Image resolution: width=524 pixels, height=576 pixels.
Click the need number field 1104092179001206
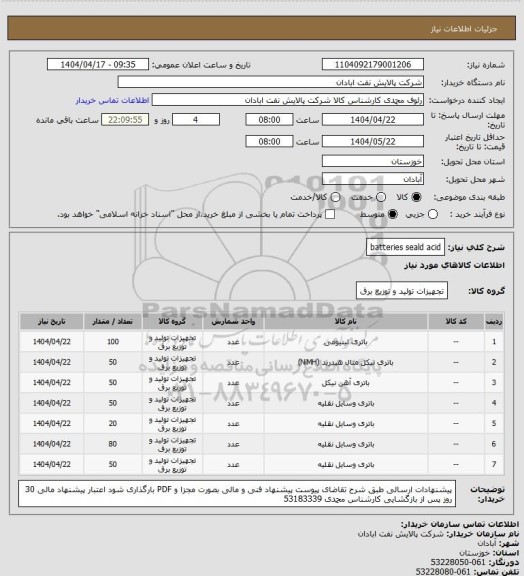tap(373, 64)
